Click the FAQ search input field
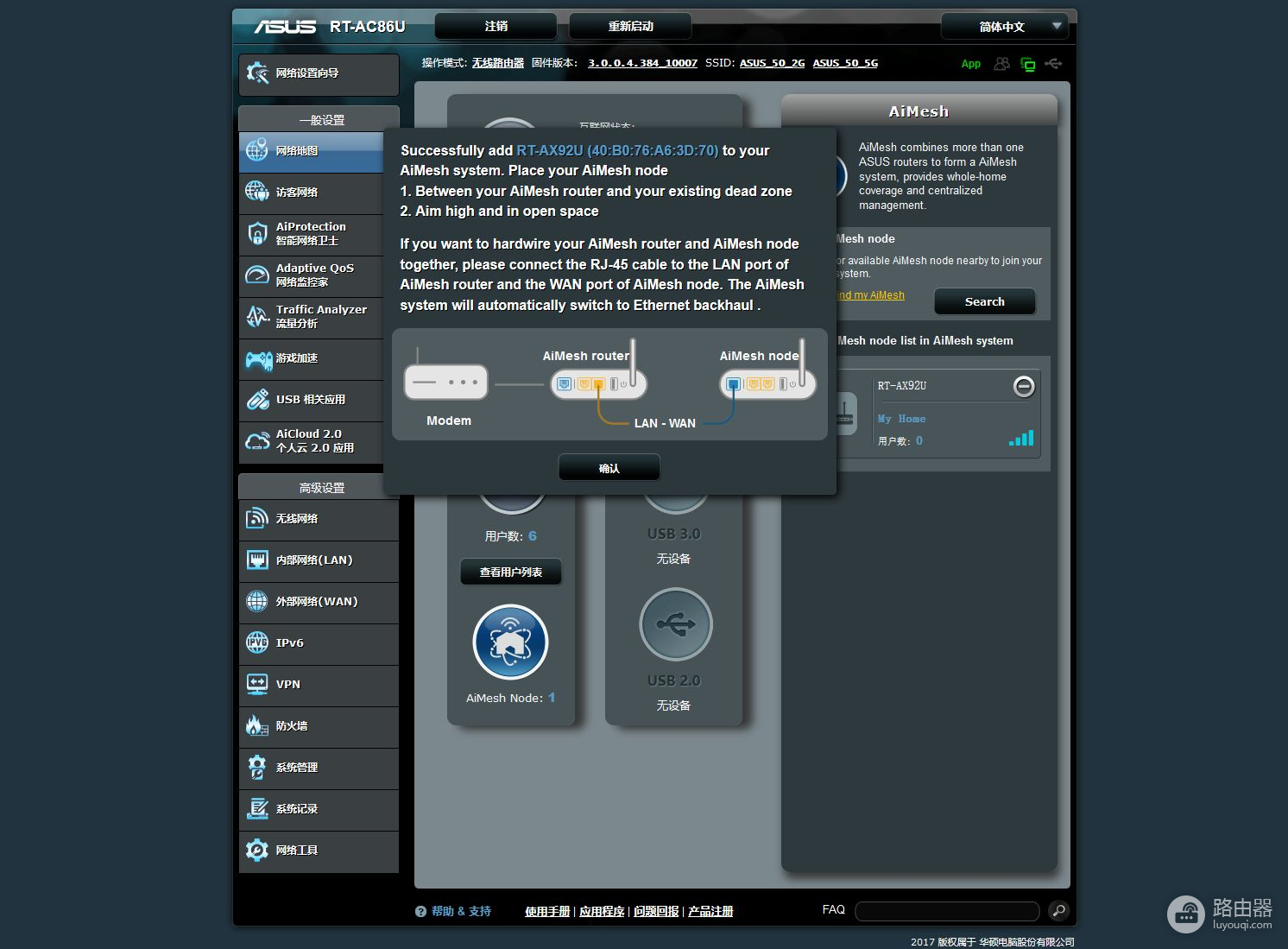 [947, 911]
